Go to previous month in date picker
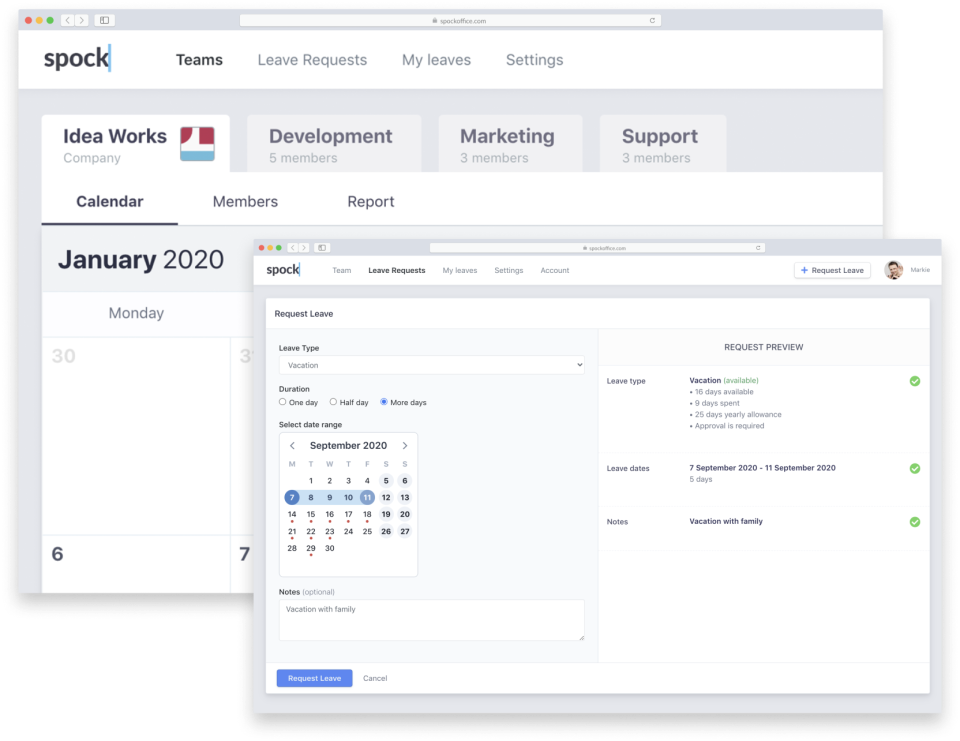This screenshot has width=960, height=741. 292,445
